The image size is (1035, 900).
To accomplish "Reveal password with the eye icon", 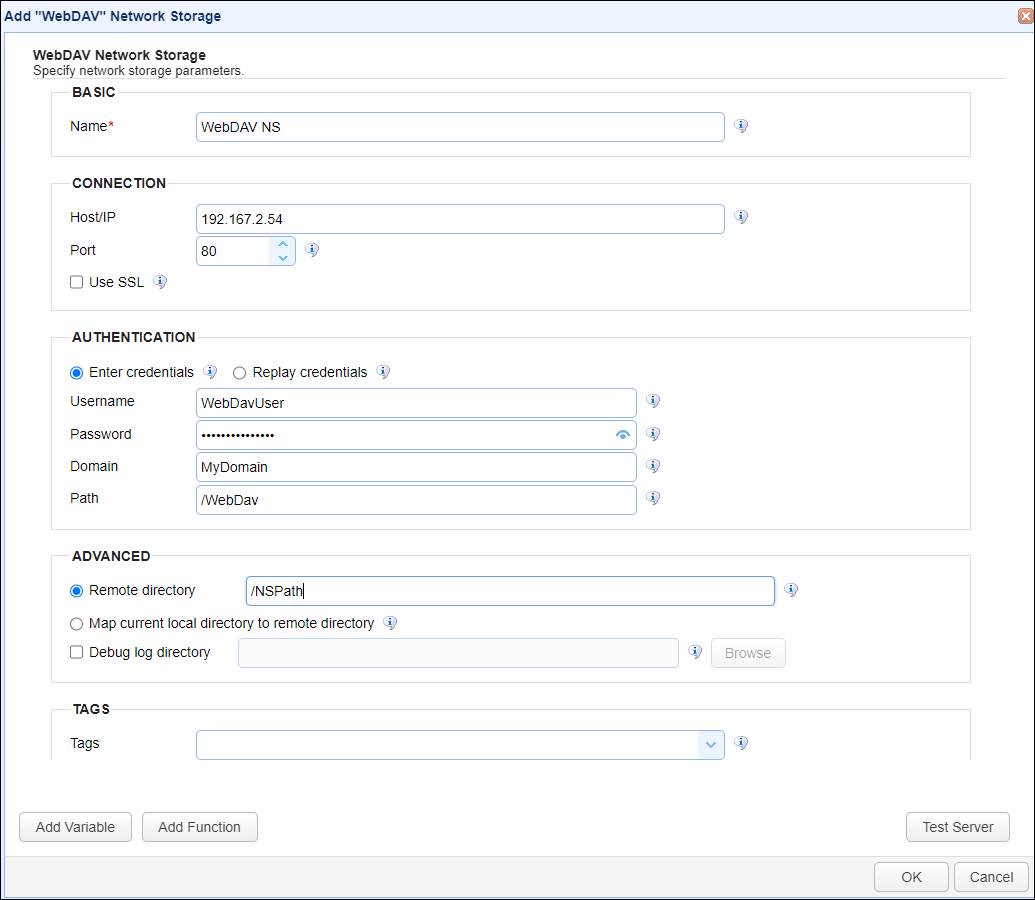I will 622,434.
